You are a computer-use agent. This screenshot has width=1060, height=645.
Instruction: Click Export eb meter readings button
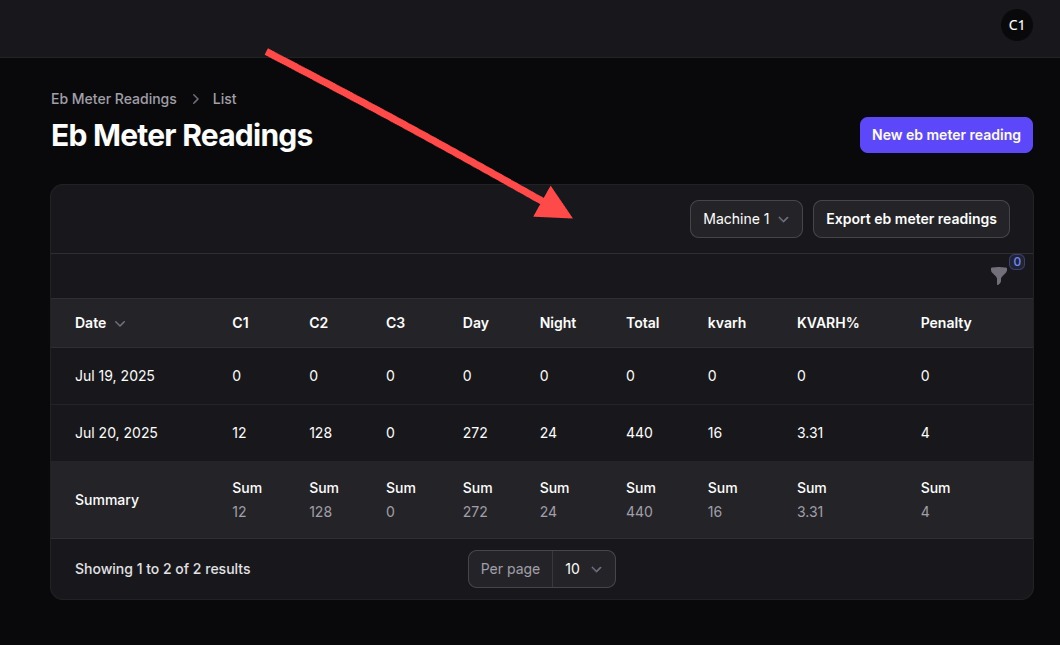(x=911, y=219)
